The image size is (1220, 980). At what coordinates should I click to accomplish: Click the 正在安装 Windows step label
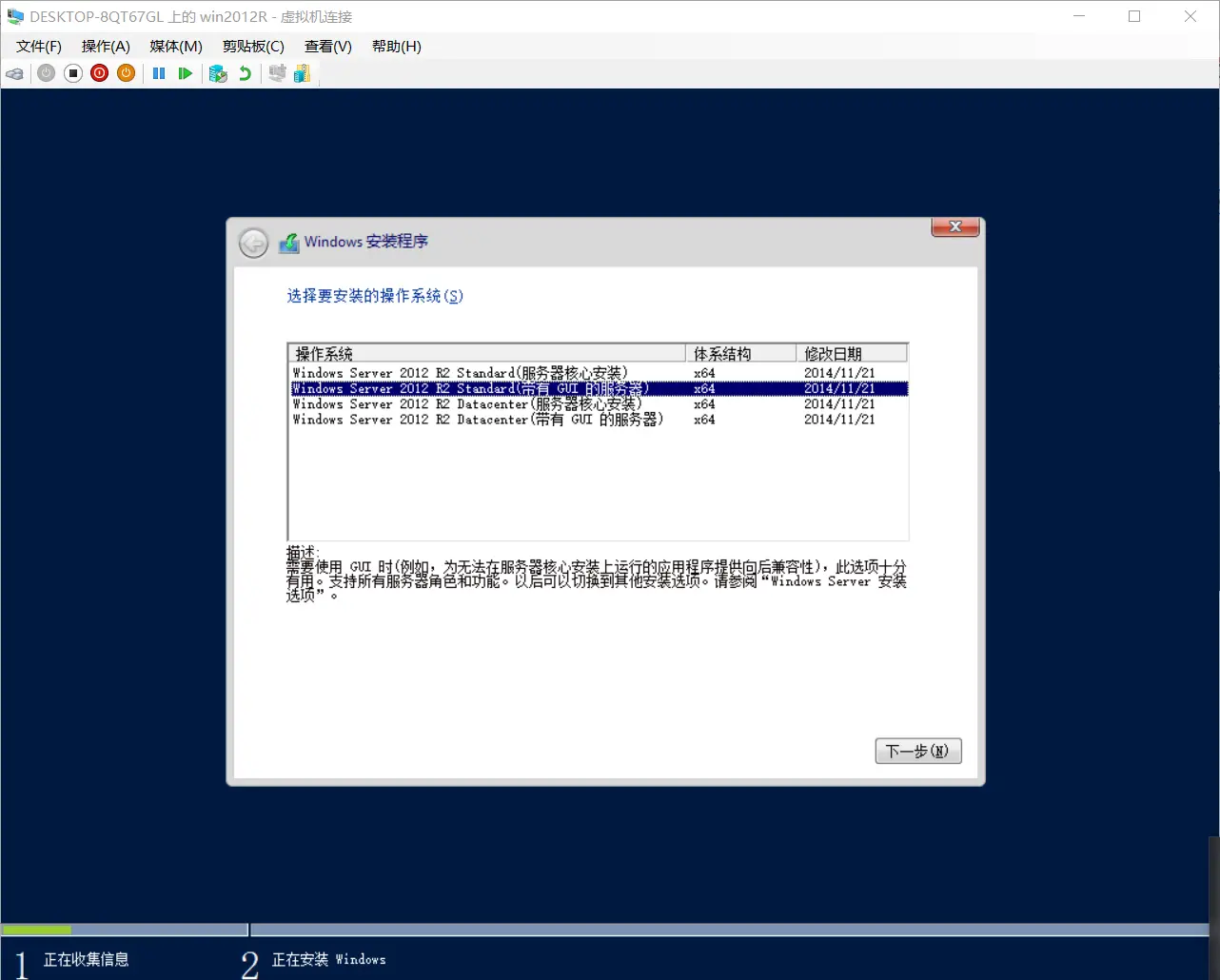click(x=329, y=959)
